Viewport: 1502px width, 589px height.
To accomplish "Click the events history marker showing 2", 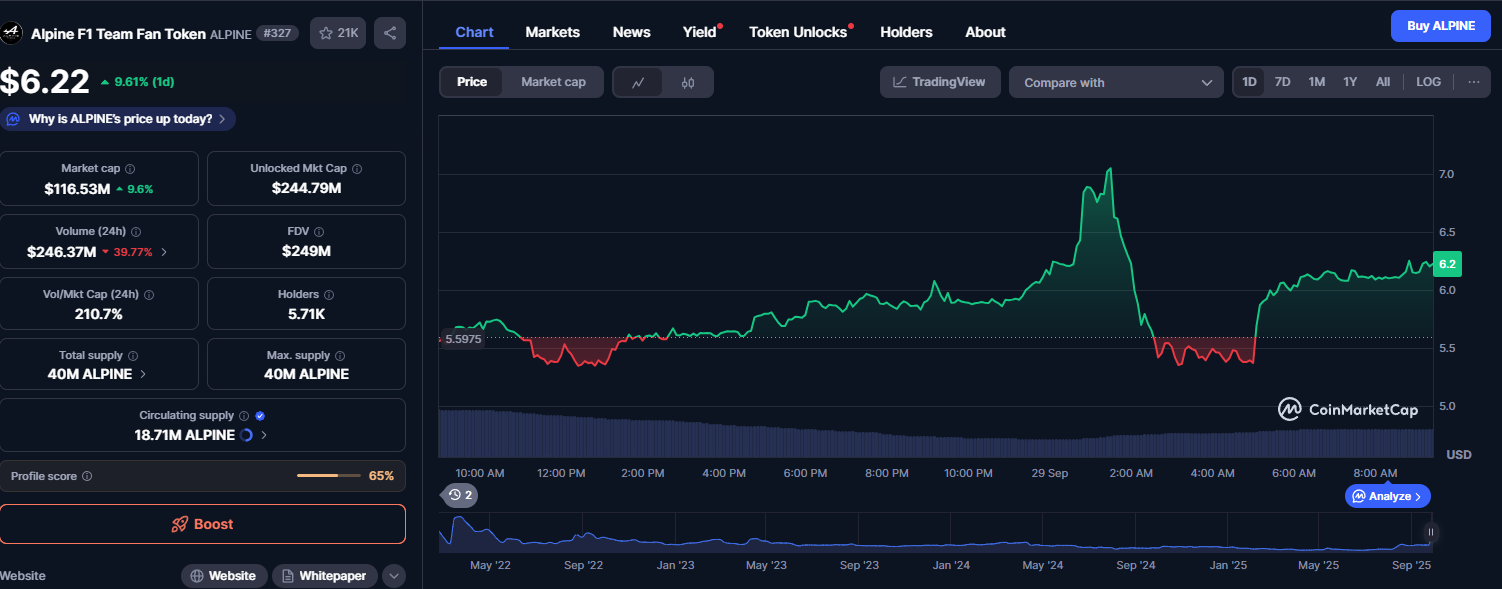I will 460,495.
